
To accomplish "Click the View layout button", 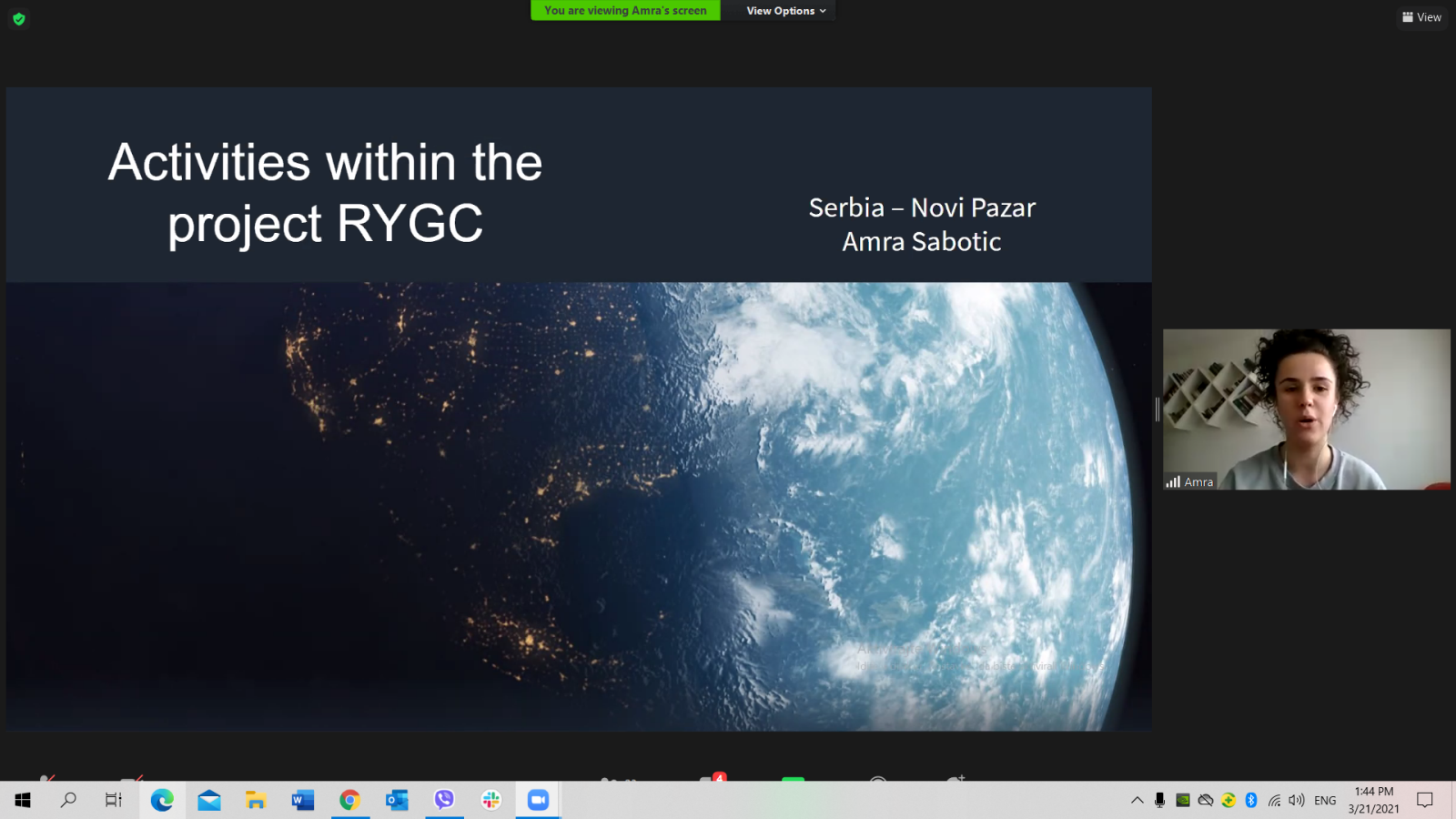I will (x=1421, y=17).
